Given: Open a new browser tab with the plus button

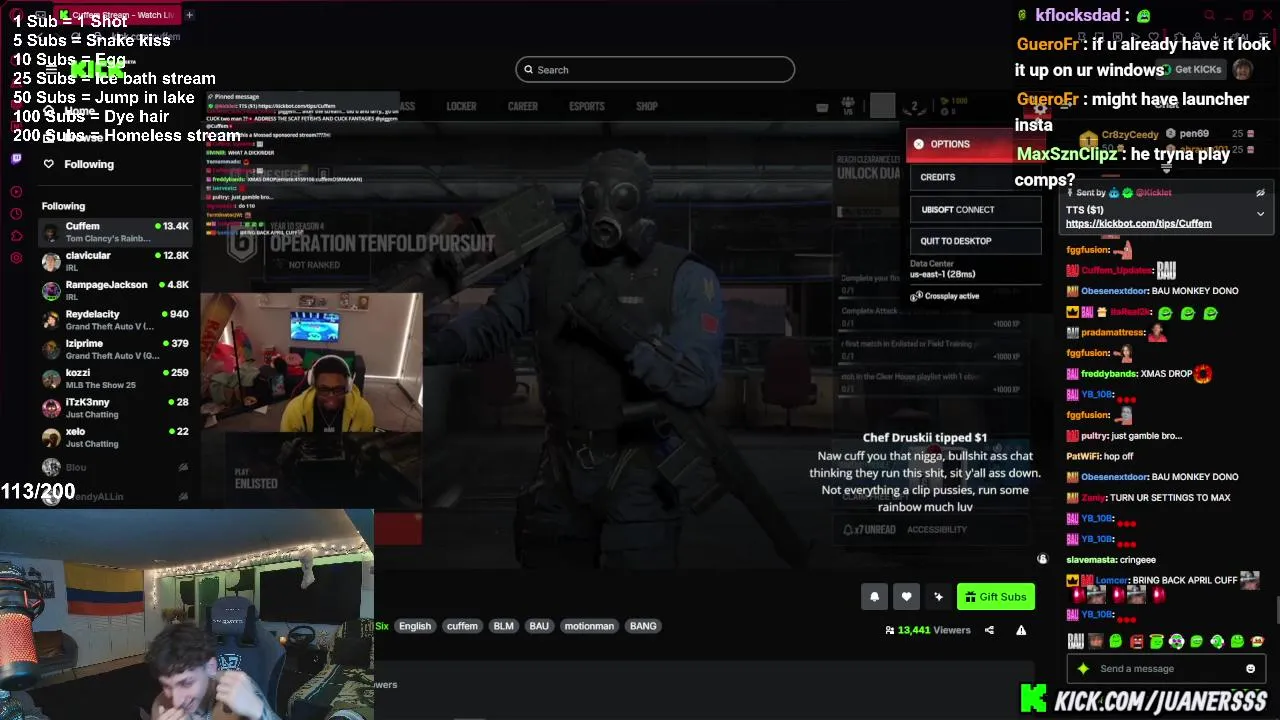Looking at the screenshot, I should click(189, 15).
